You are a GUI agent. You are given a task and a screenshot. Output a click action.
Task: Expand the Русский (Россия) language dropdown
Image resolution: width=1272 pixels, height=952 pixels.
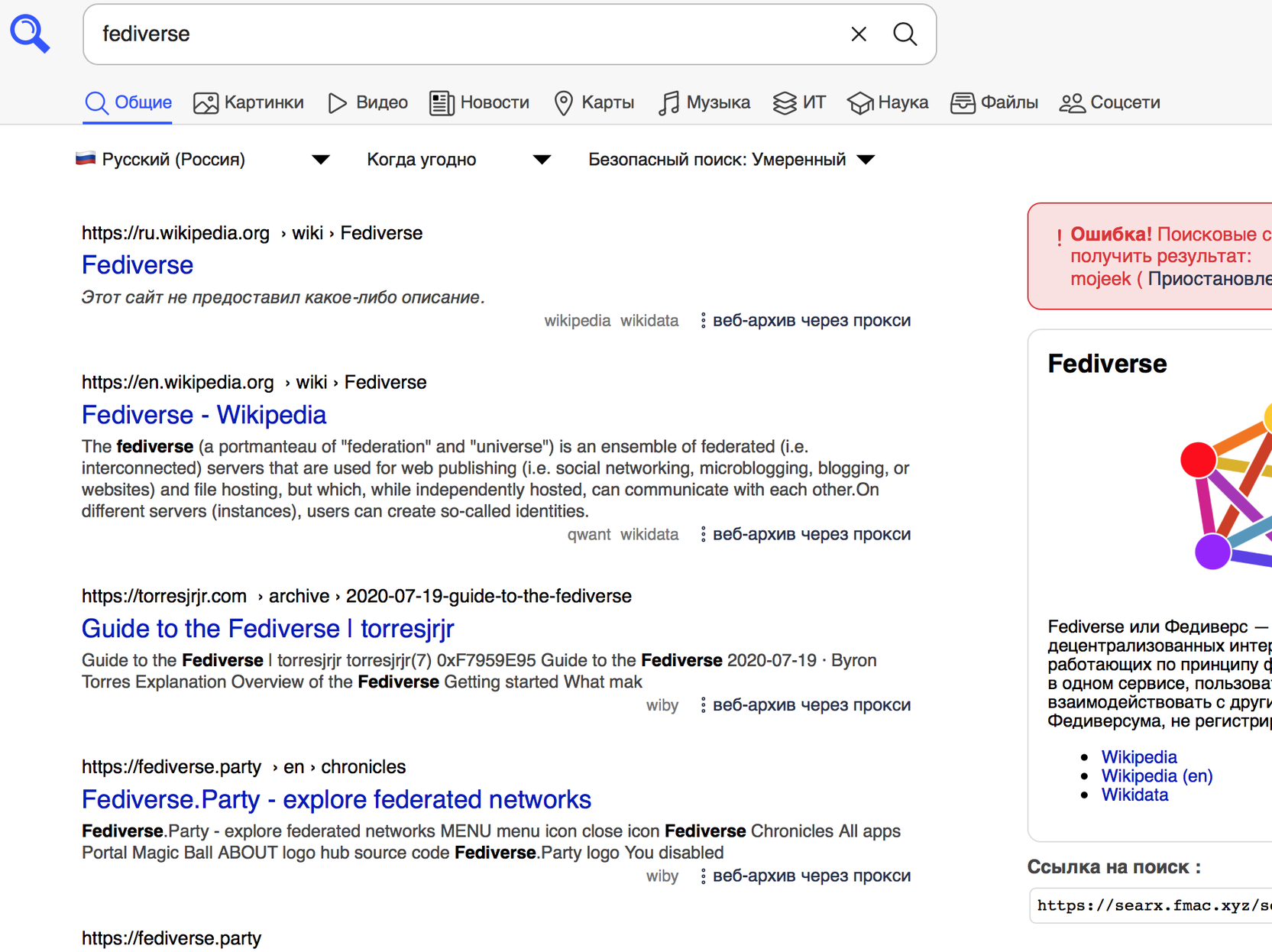(202, 160)
